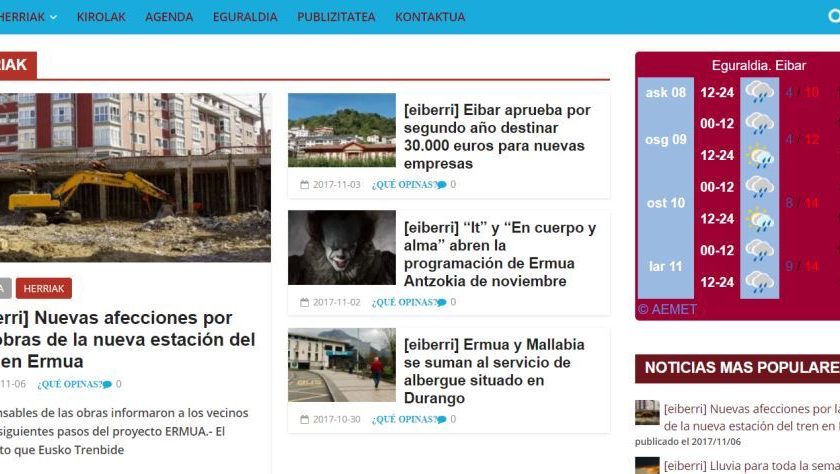
Task: Click comment bubble icon under "It" article
Action: pos(442,303)
